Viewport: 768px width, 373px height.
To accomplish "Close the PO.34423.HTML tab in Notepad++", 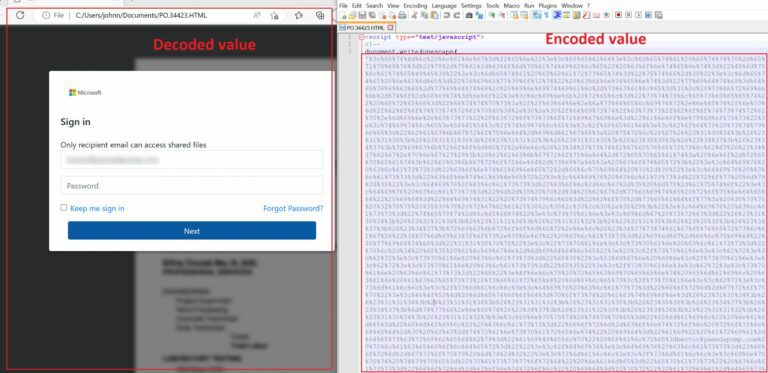I will [390, 28].
